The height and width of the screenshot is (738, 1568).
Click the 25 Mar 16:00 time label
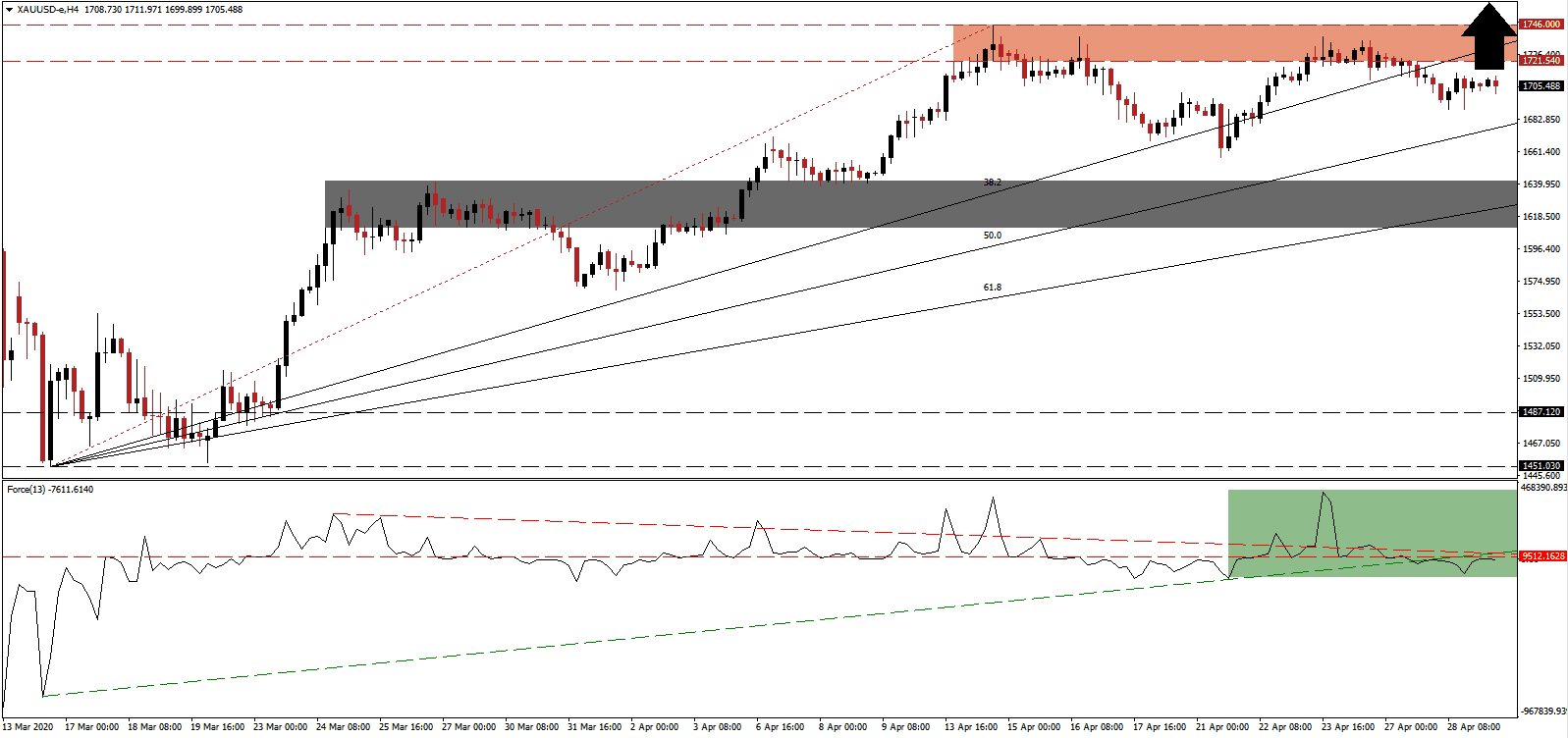[x=406, y=727]
